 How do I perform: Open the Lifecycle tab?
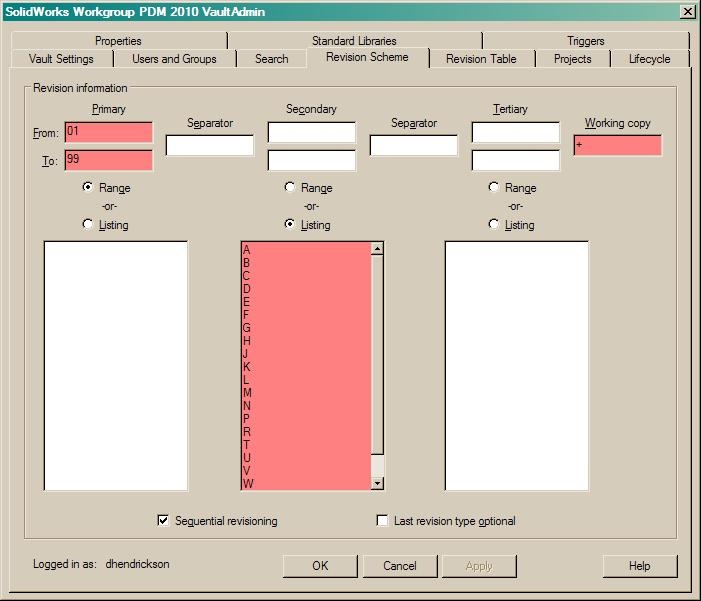[x=650, y=59]
